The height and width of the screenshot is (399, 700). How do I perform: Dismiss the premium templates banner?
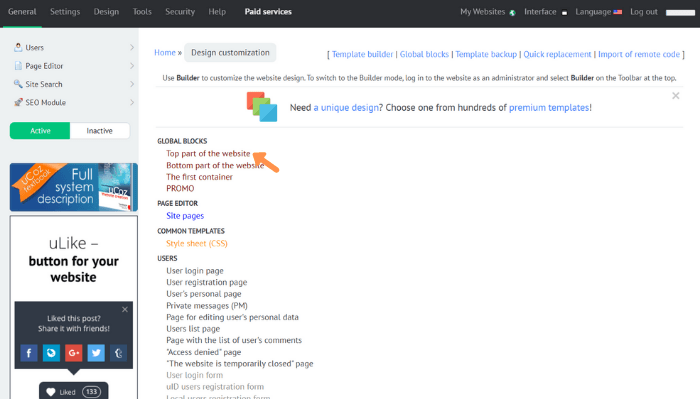(x=676, y=96)
